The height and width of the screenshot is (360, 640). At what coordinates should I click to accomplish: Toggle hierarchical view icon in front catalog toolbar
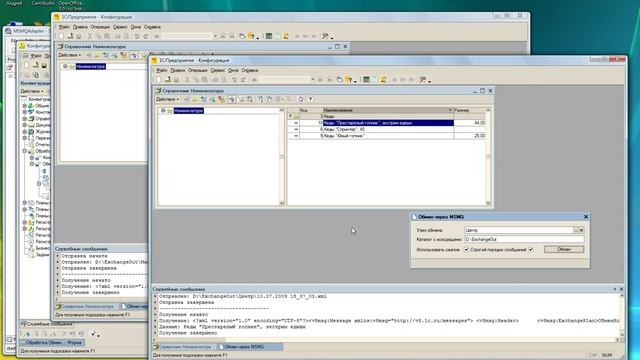pyautogui.click(x=232, y=99)
